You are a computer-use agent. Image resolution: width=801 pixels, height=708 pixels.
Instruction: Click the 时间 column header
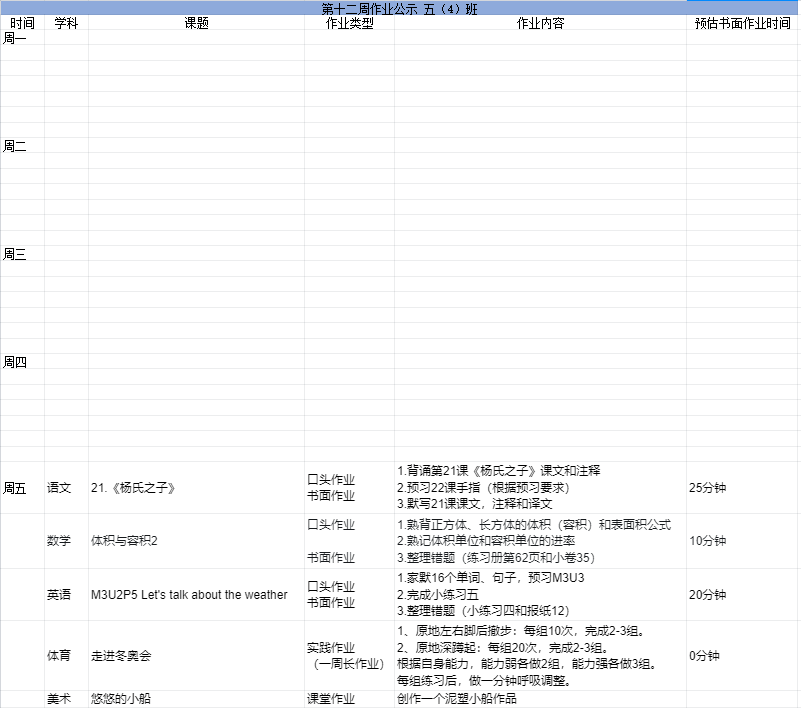pos(22,23)
